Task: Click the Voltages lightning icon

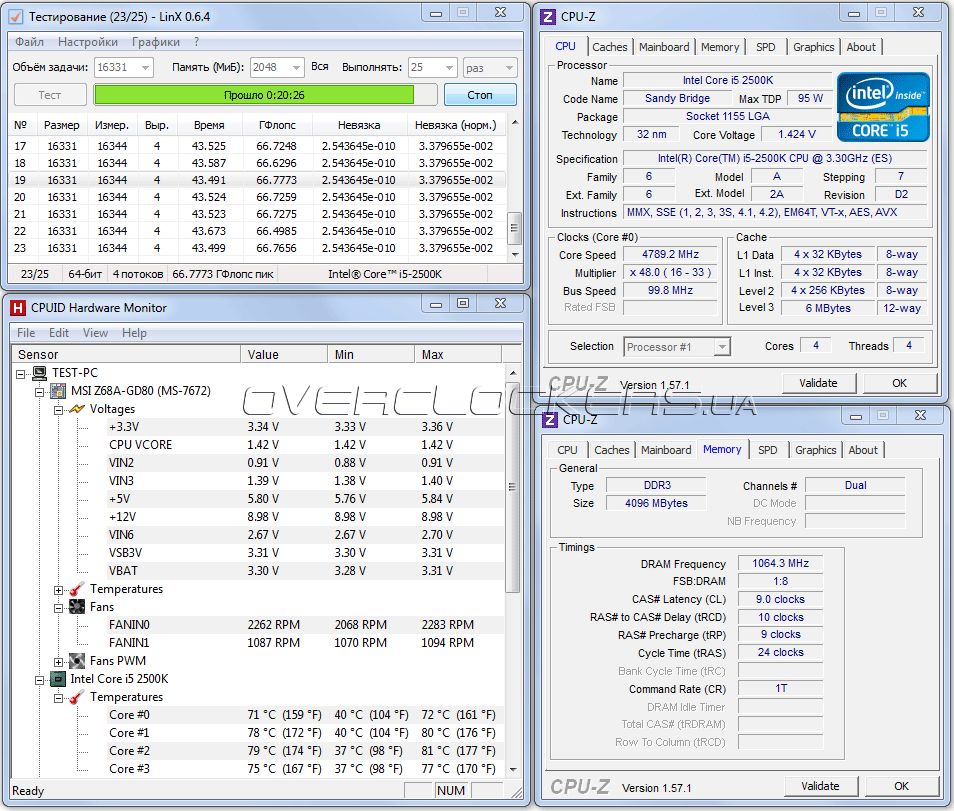Action: 77,409
